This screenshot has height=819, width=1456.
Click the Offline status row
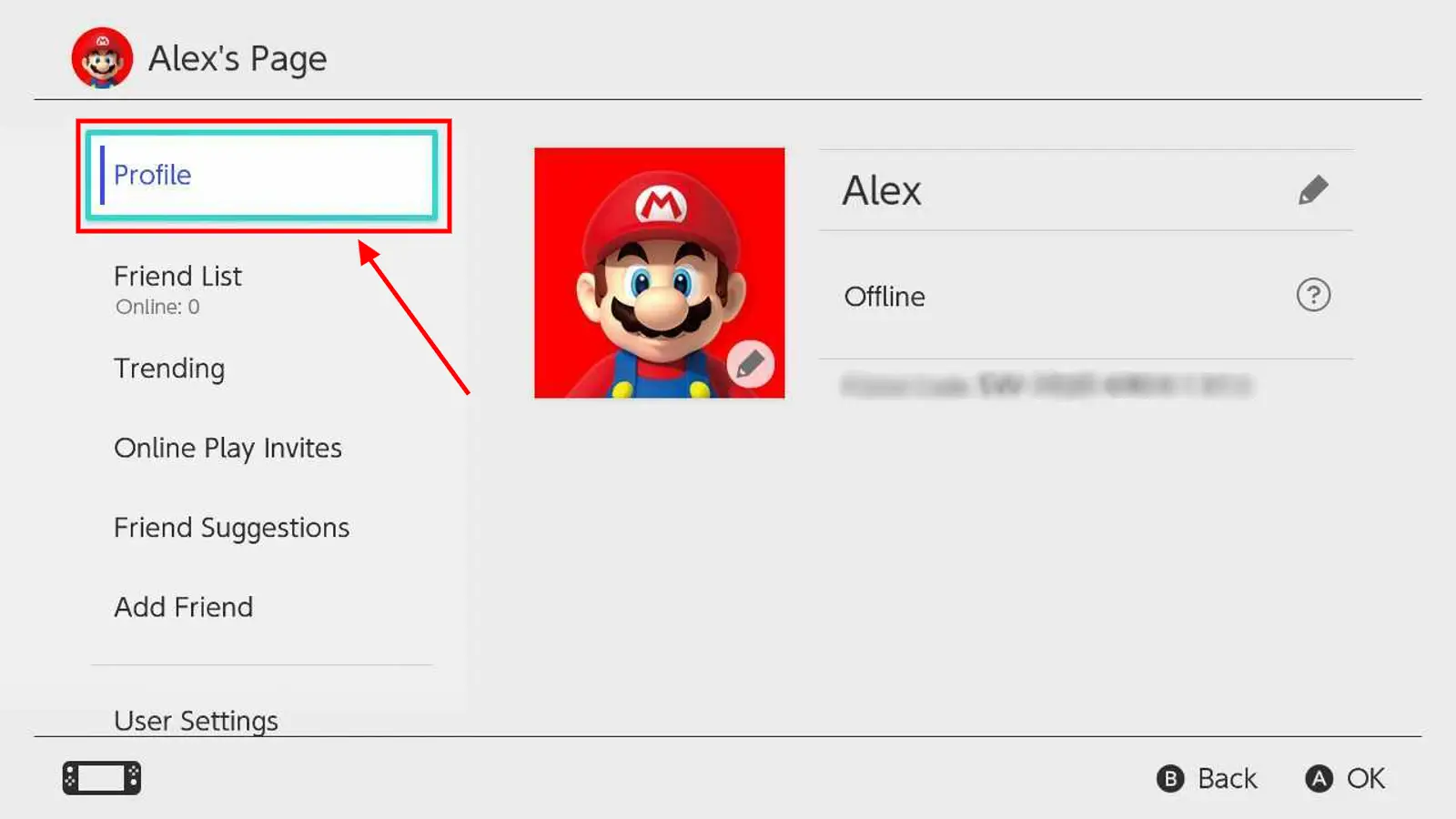pyautogui.click(x=1086, y=295)
